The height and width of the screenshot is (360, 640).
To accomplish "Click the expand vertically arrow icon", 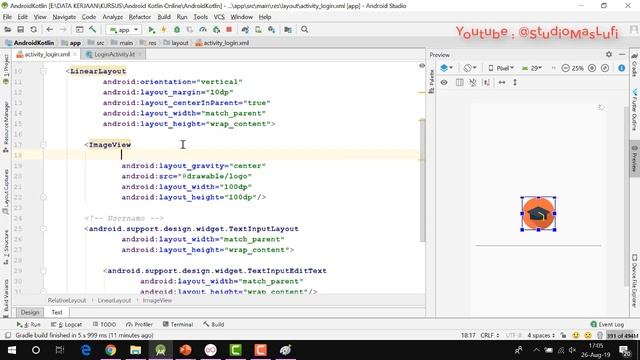I will pos(515,82).
